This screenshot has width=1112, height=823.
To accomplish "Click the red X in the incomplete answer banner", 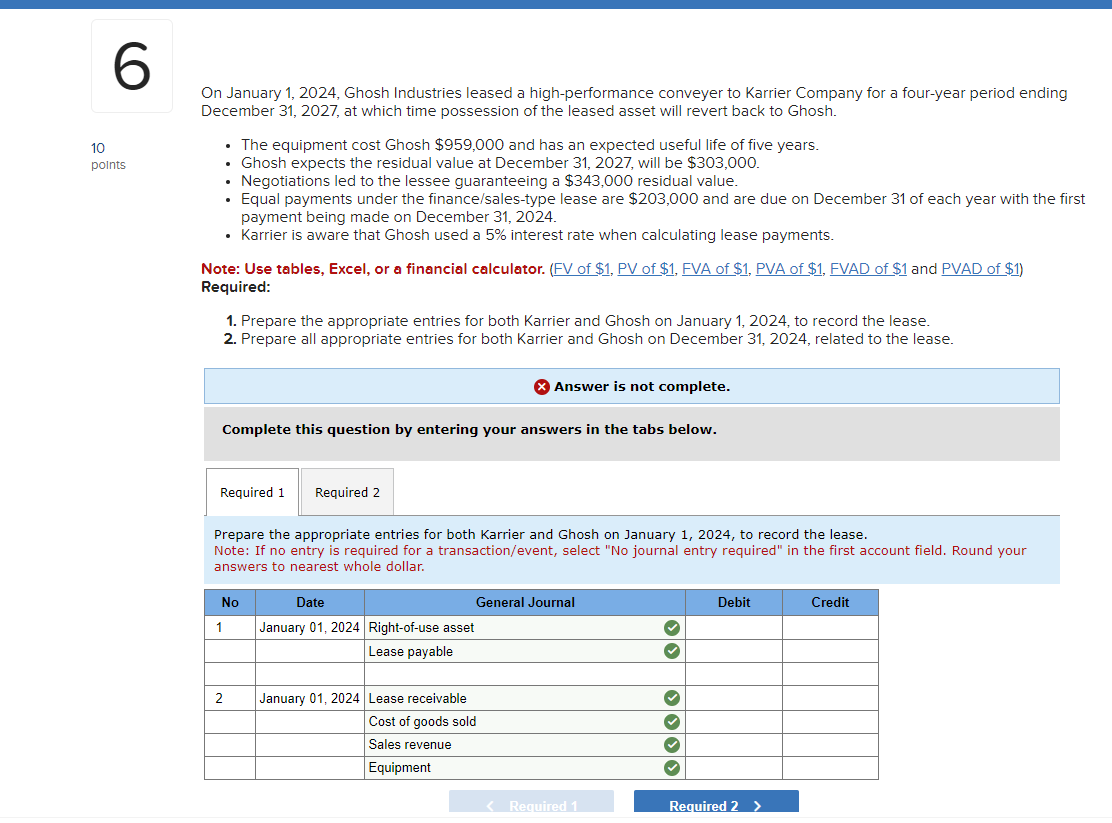I will click(x=540, y=386).
